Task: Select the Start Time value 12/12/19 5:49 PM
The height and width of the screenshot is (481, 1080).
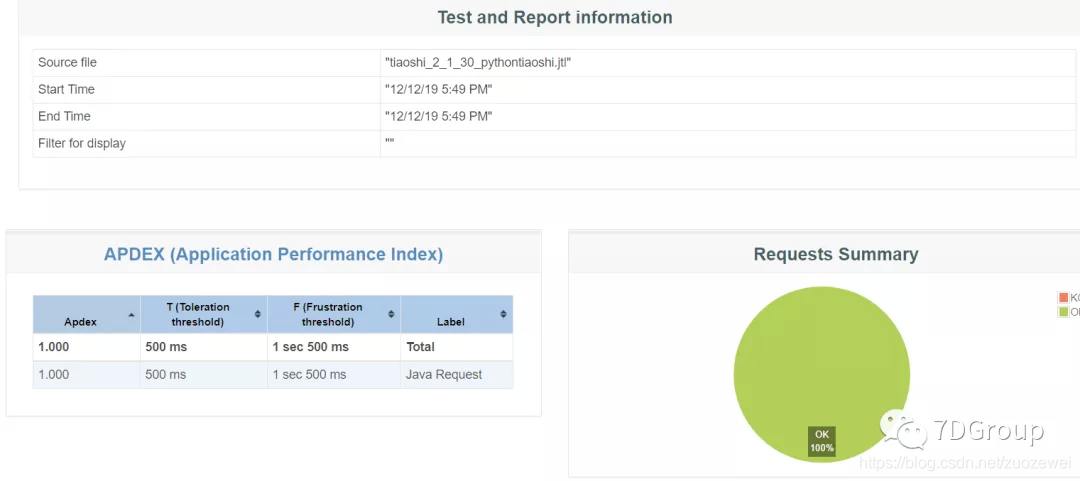Action: pos(439,90)
